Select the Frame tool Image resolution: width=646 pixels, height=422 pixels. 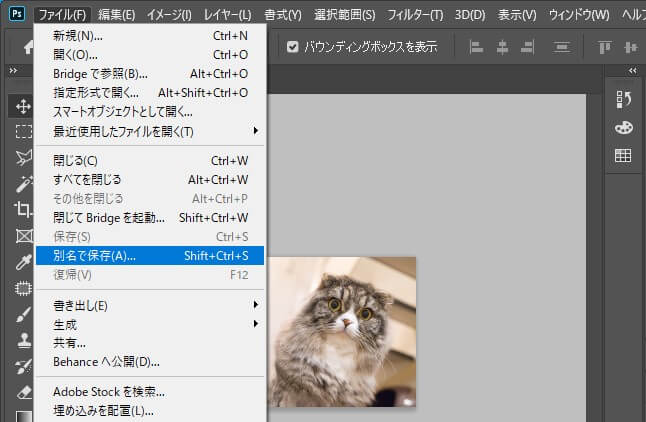pyautogui.click(x=23, y=236)
